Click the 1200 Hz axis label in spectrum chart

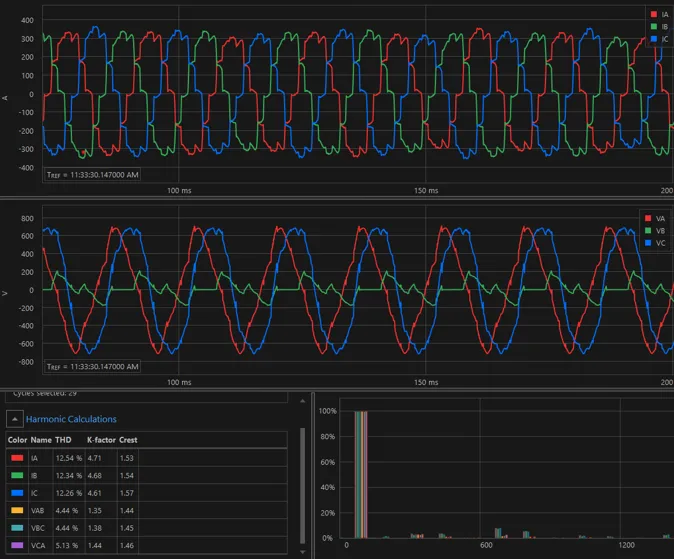point(626,545)
